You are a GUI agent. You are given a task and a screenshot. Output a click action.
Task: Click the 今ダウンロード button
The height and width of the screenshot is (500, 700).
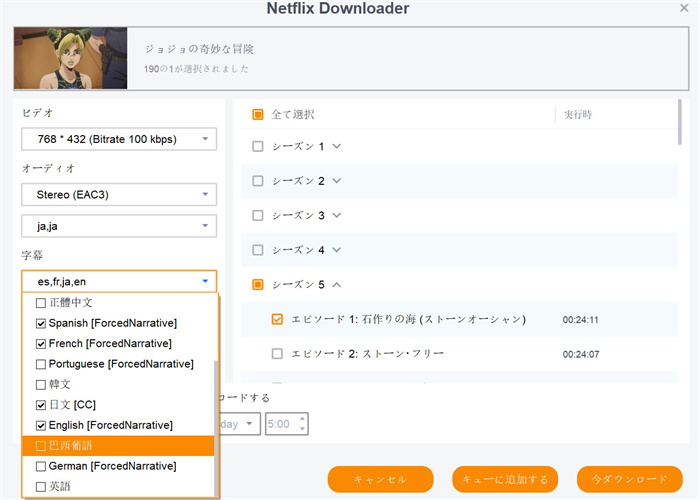coord(629,479)
